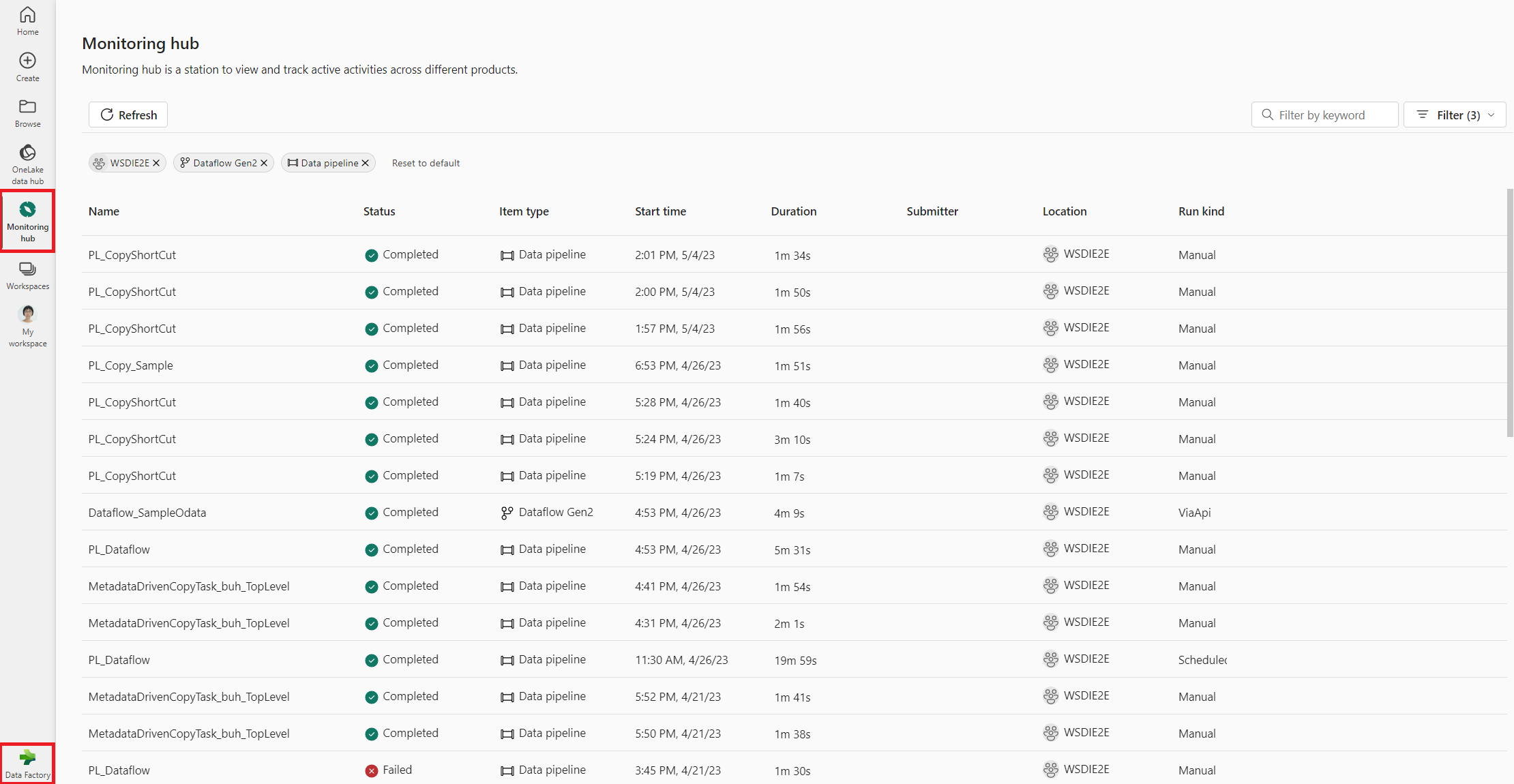
Task: Click Reset to default link
Action: click(x=426, y=163)
